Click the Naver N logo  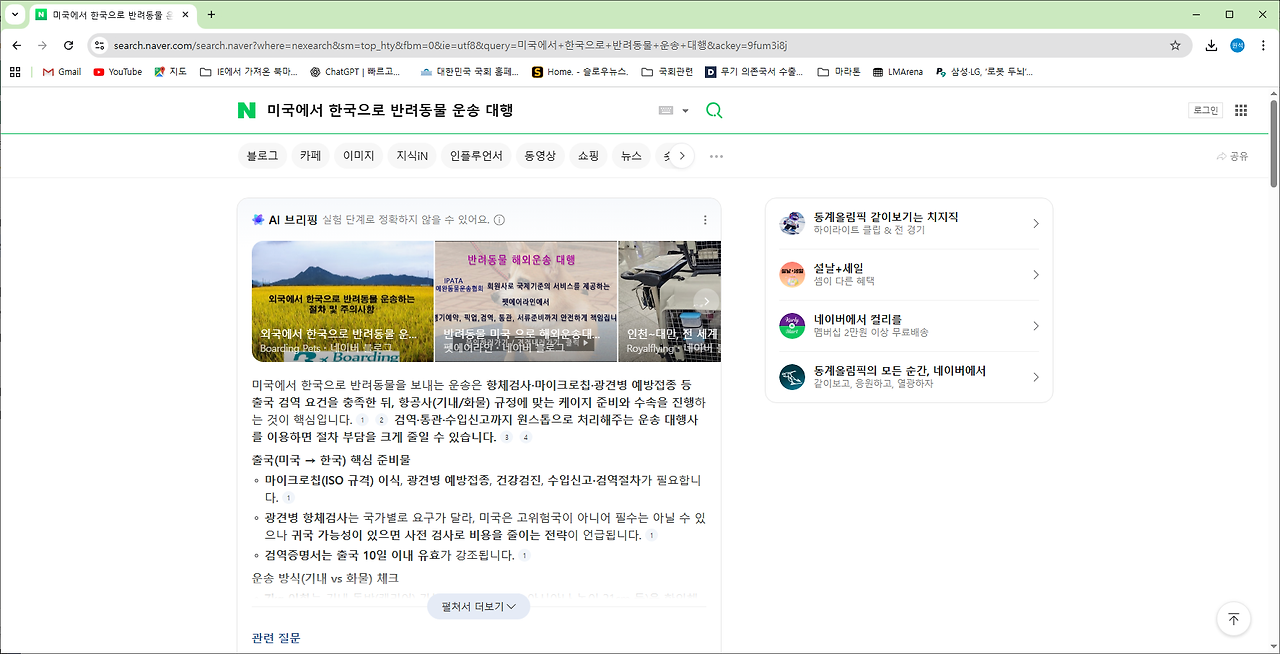pos(246,110)
